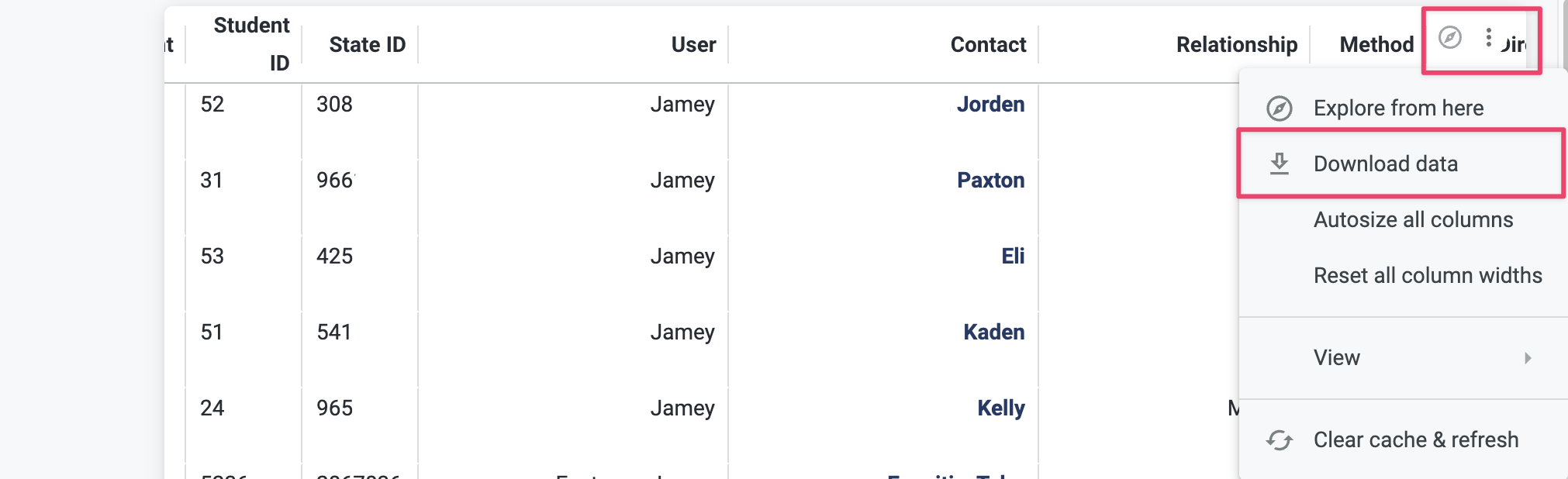Click the download arrow icon
This screenshot has width=1568, height=479.
1279,164
